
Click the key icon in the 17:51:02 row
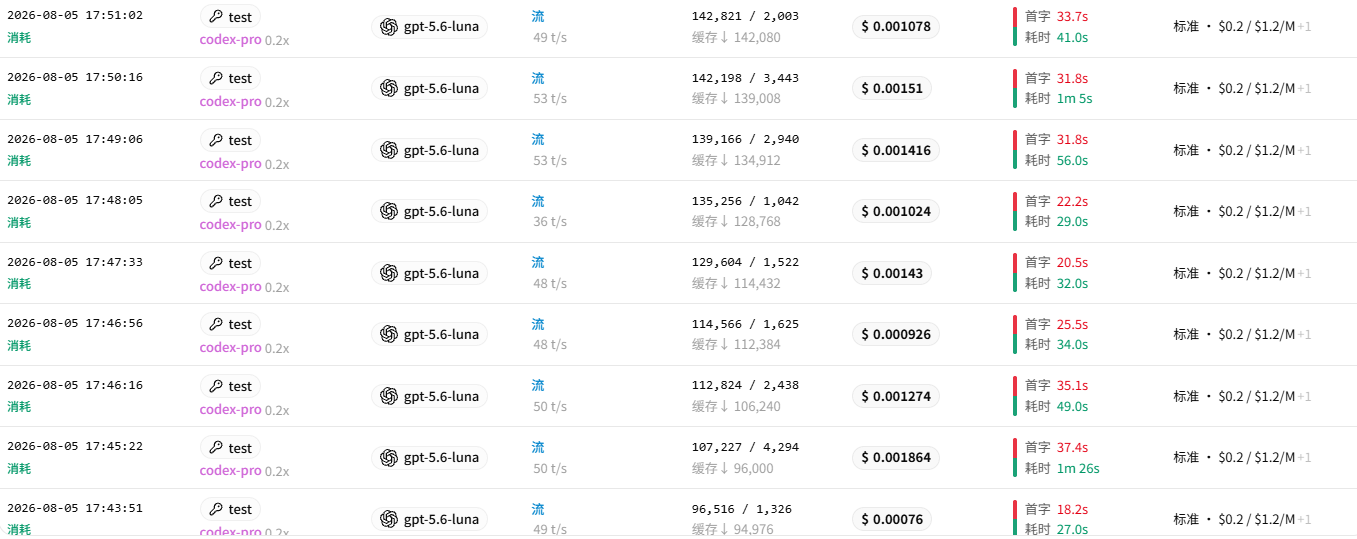point(216,16)
